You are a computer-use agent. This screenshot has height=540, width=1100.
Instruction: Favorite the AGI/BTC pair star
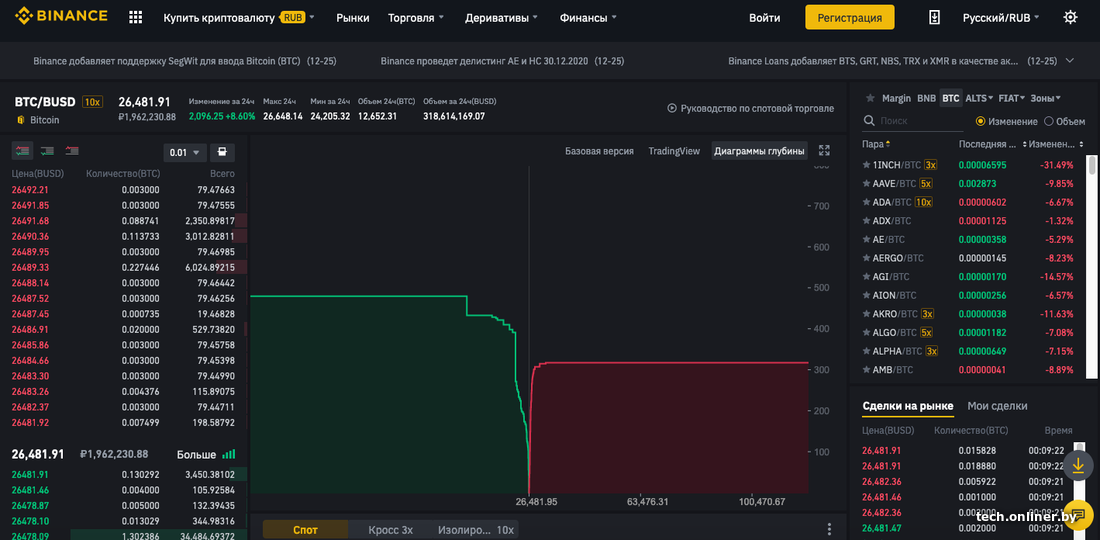(x=866, y=276)
